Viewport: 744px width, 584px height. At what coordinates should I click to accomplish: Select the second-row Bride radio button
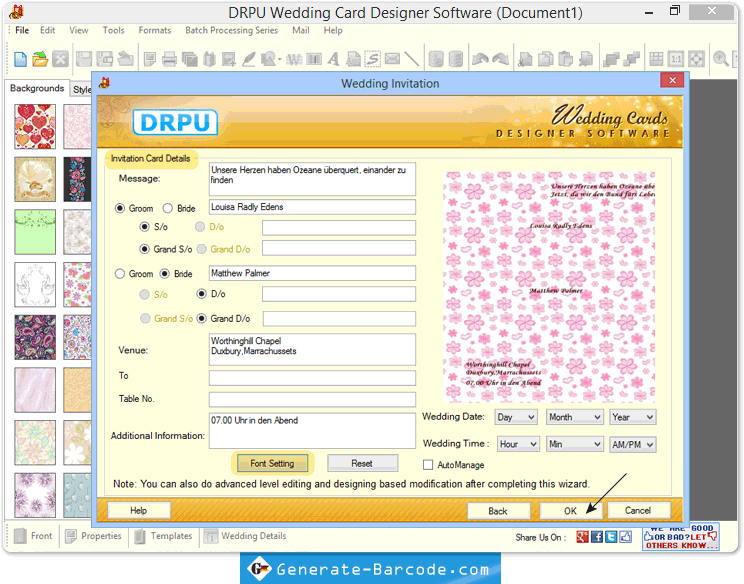pyautogui.click(x=165, y=274)
